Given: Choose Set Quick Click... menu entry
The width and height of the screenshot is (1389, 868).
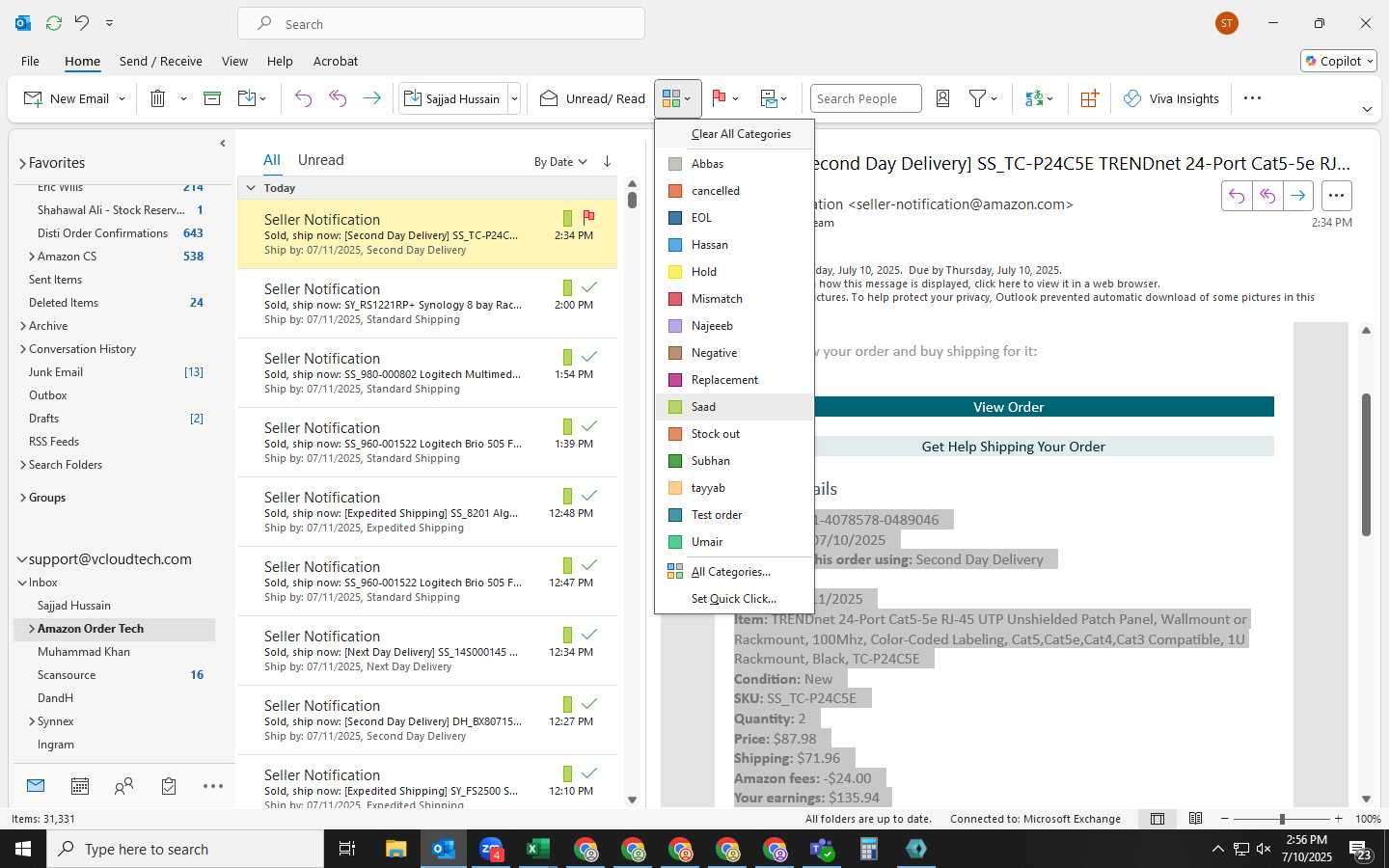Looking at the screenshot, I should pyautogui.click(x=734, y=599).
